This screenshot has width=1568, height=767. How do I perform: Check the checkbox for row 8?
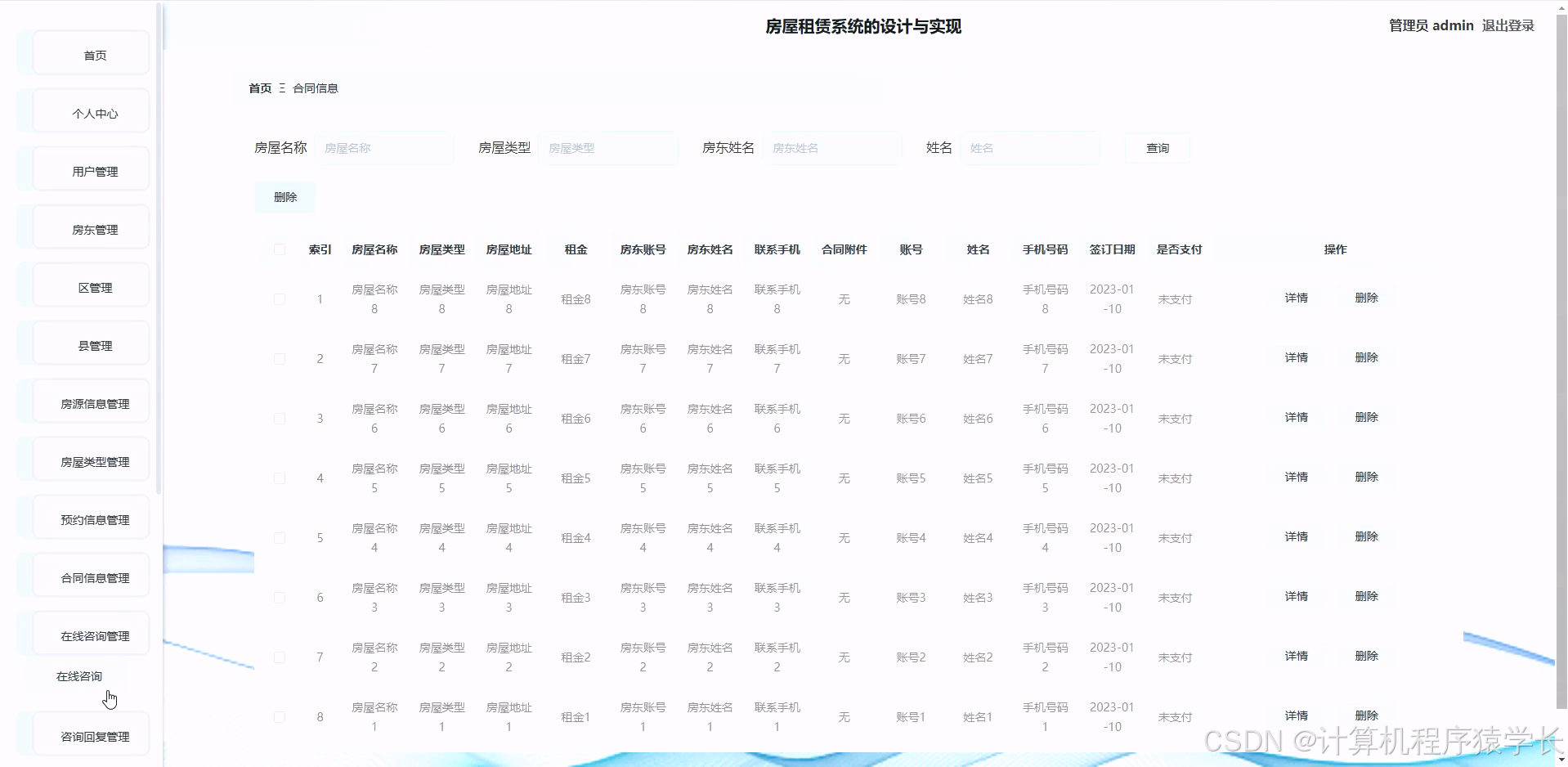(x=280, y=716)
